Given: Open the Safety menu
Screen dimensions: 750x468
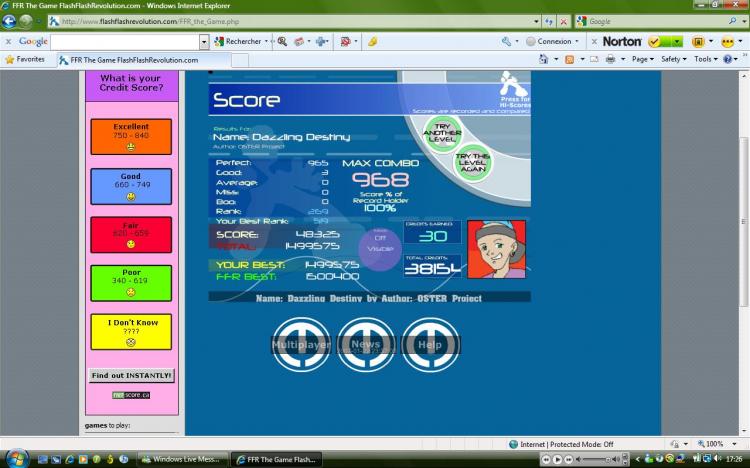Looking at the screenshot, I should [x=673, y=59].
